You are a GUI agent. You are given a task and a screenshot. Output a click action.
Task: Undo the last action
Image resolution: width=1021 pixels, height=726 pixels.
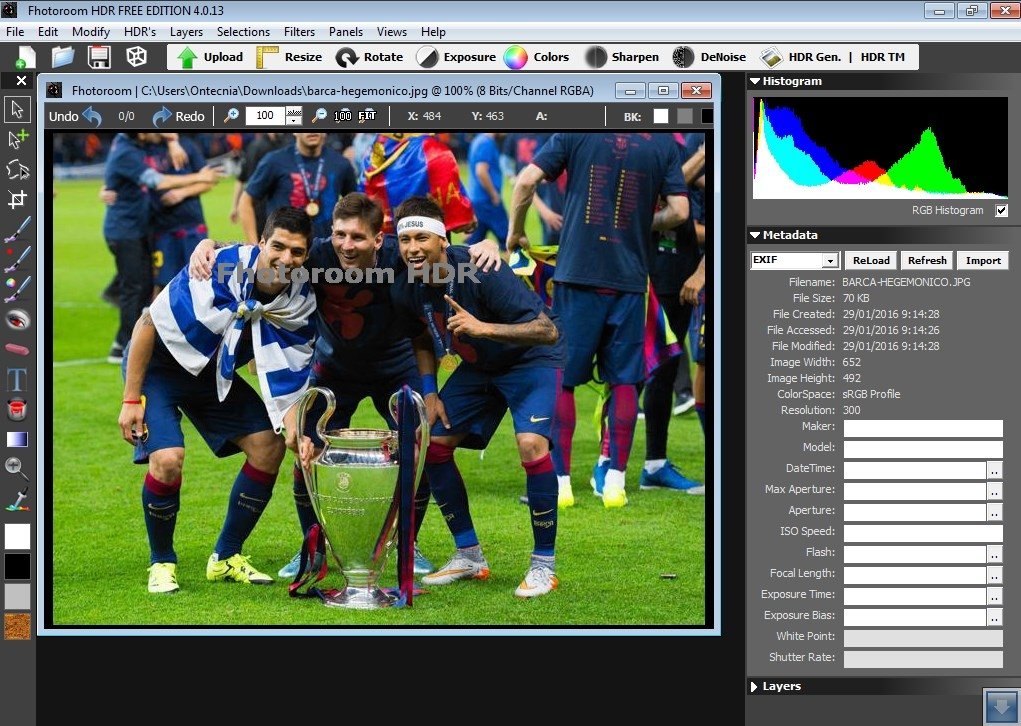click(76, 117)
